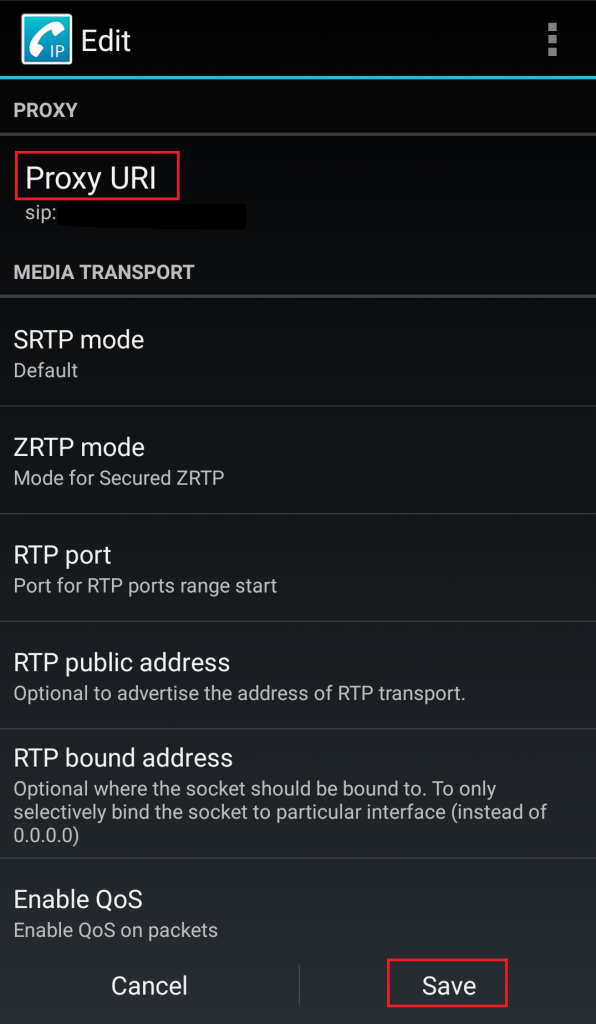Edit the RTP port setting
Viewport: 596px width, 1024px height.
pyautogui.click(x=298, y=568)
